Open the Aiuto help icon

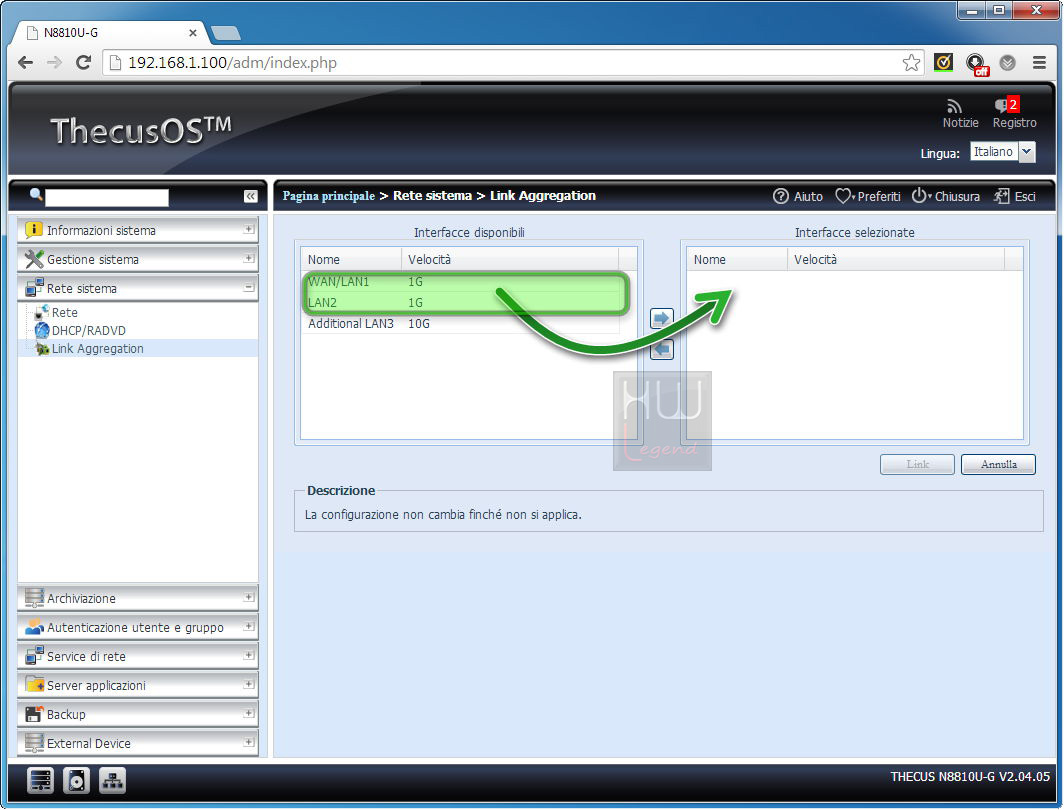(x=781, y=196)
